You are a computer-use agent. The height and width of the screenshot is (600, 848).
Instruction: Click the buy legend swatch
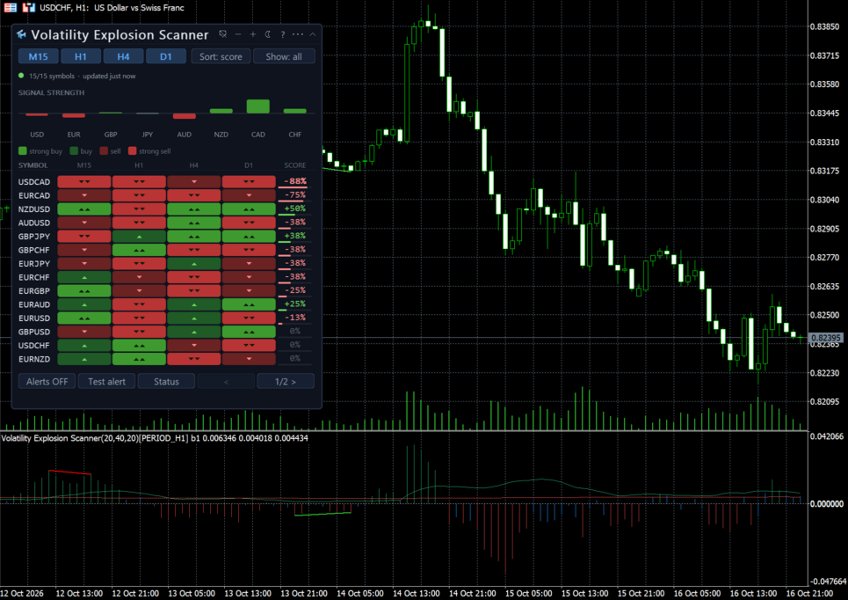click(x=74, y=151)
